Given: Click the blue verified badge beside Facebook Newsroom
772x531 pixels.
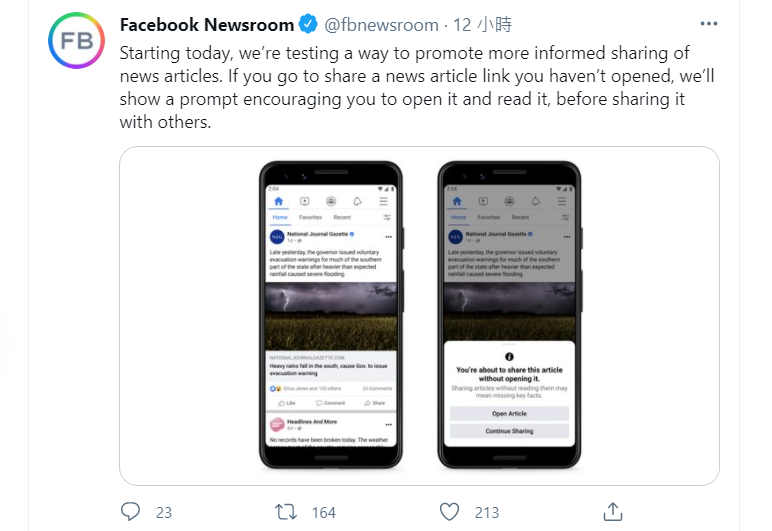Looking at the screenshot, I should coord(311,24).
